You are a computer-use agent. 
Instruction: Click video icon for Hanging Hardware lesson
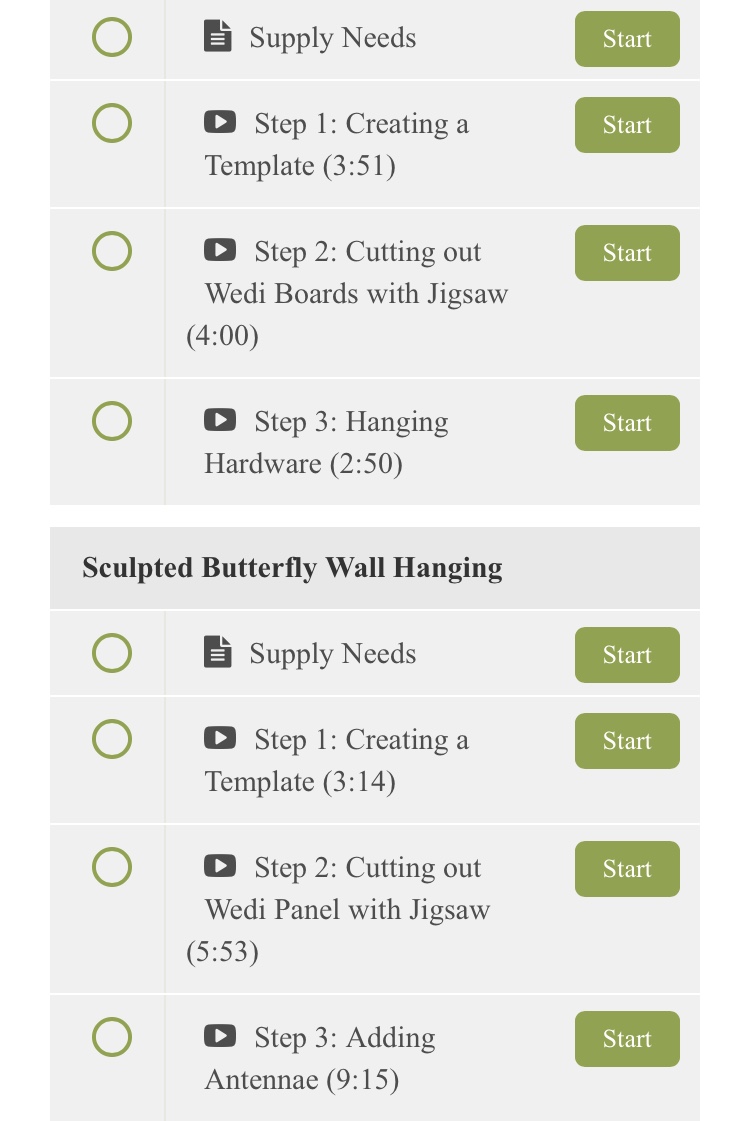(x=219, y=420)
